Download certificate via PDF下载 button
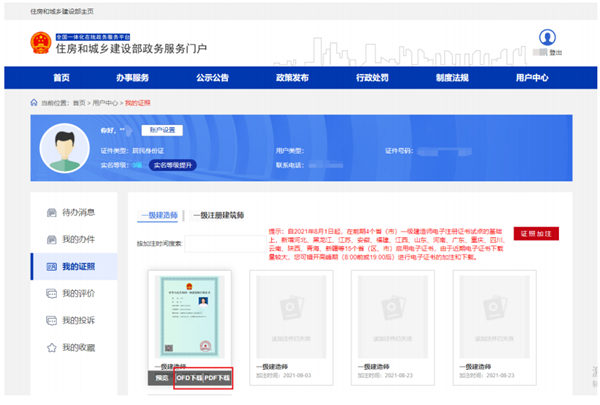600x405 pixels. pos(217,379)
